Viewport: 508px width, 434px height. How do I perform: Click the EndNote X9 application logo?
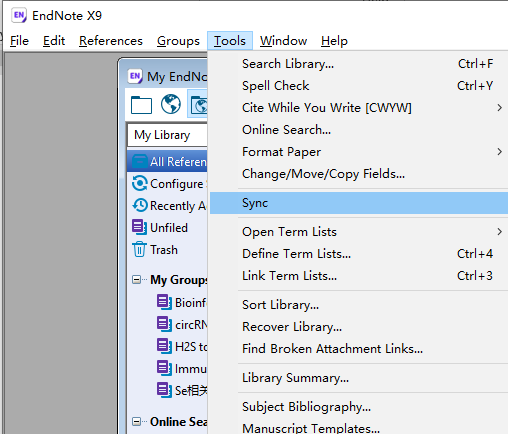click(x=19, y=15)
